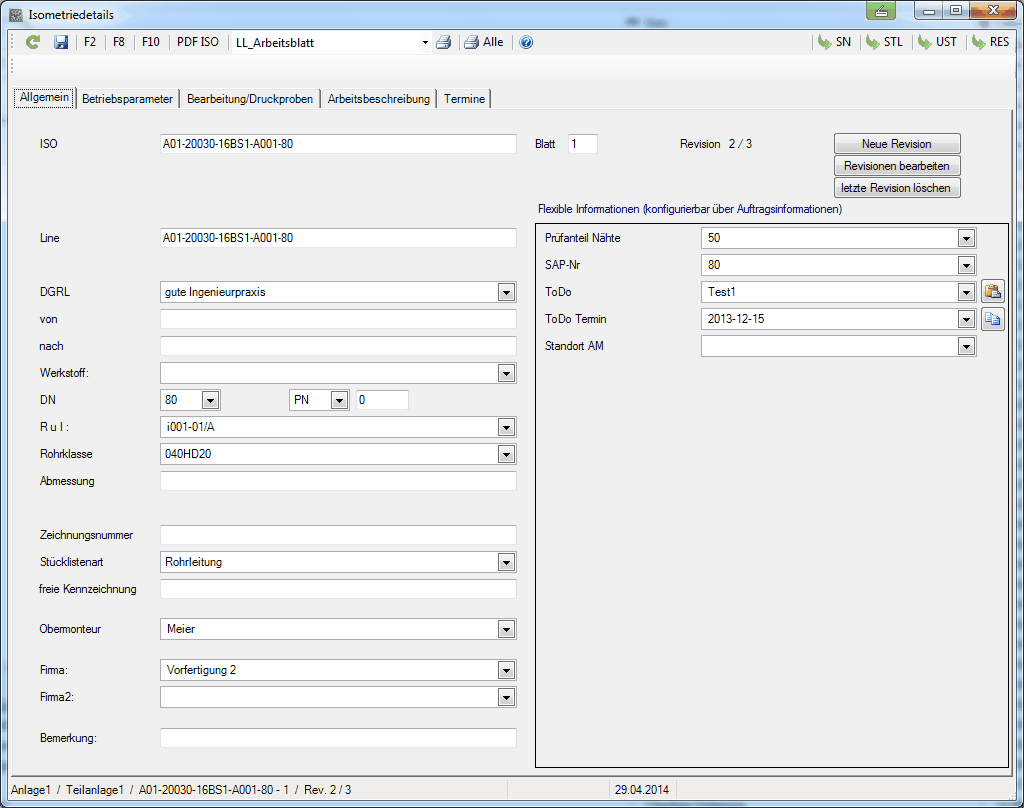The height and width of the screenshot is (808, 1024).
Task: Click the Neue Revision button
Action: [x=896, y=144]
